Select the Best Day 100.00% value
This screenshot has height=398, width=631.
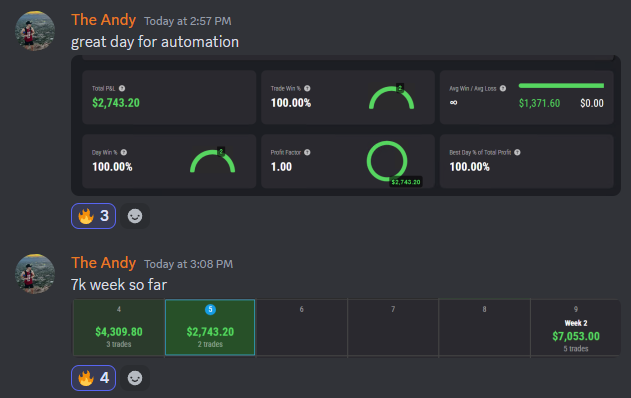click(x=470, y=167)
